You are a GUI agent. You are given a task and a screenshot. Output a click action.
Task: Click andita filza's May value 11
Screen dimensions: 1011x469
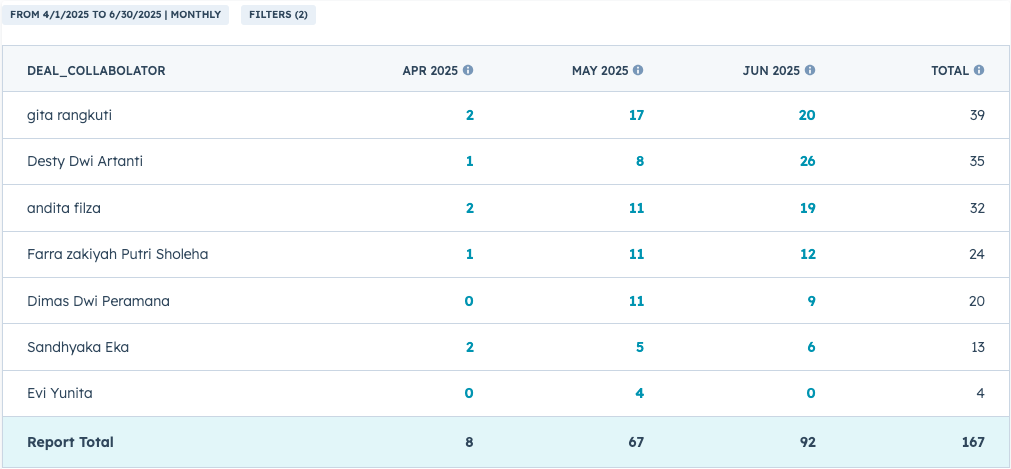(x=636, y=208)
